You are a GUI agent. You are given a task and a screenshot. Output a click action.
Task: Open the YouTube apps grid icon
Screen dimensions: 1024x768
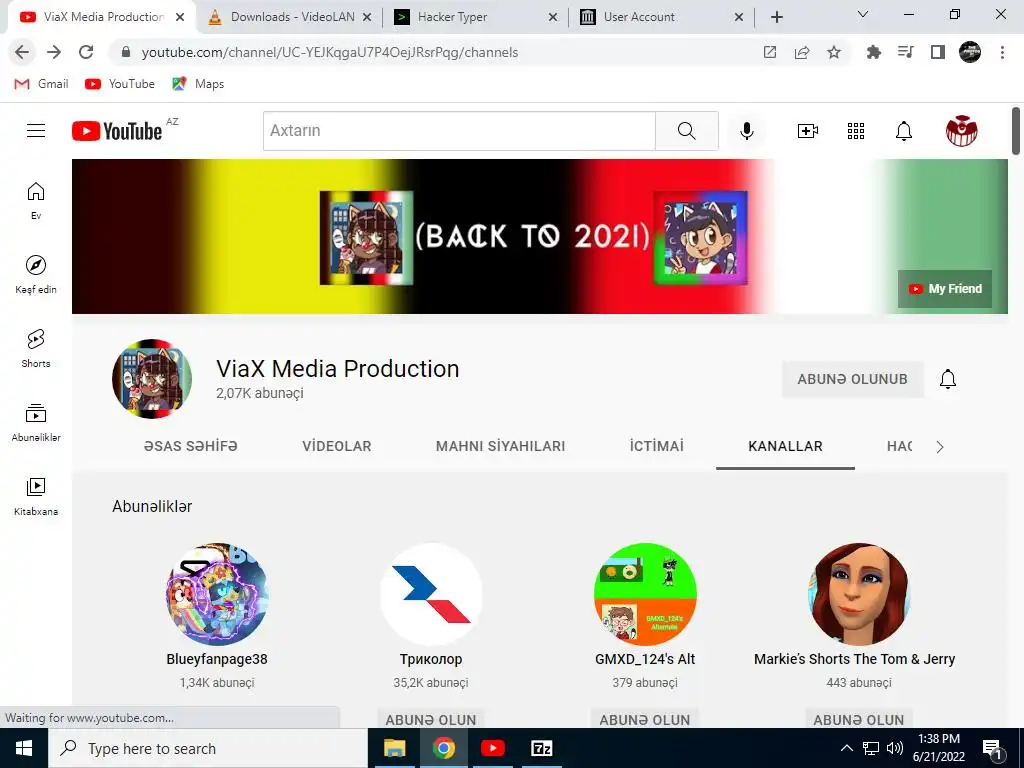(x=856, y=131)
